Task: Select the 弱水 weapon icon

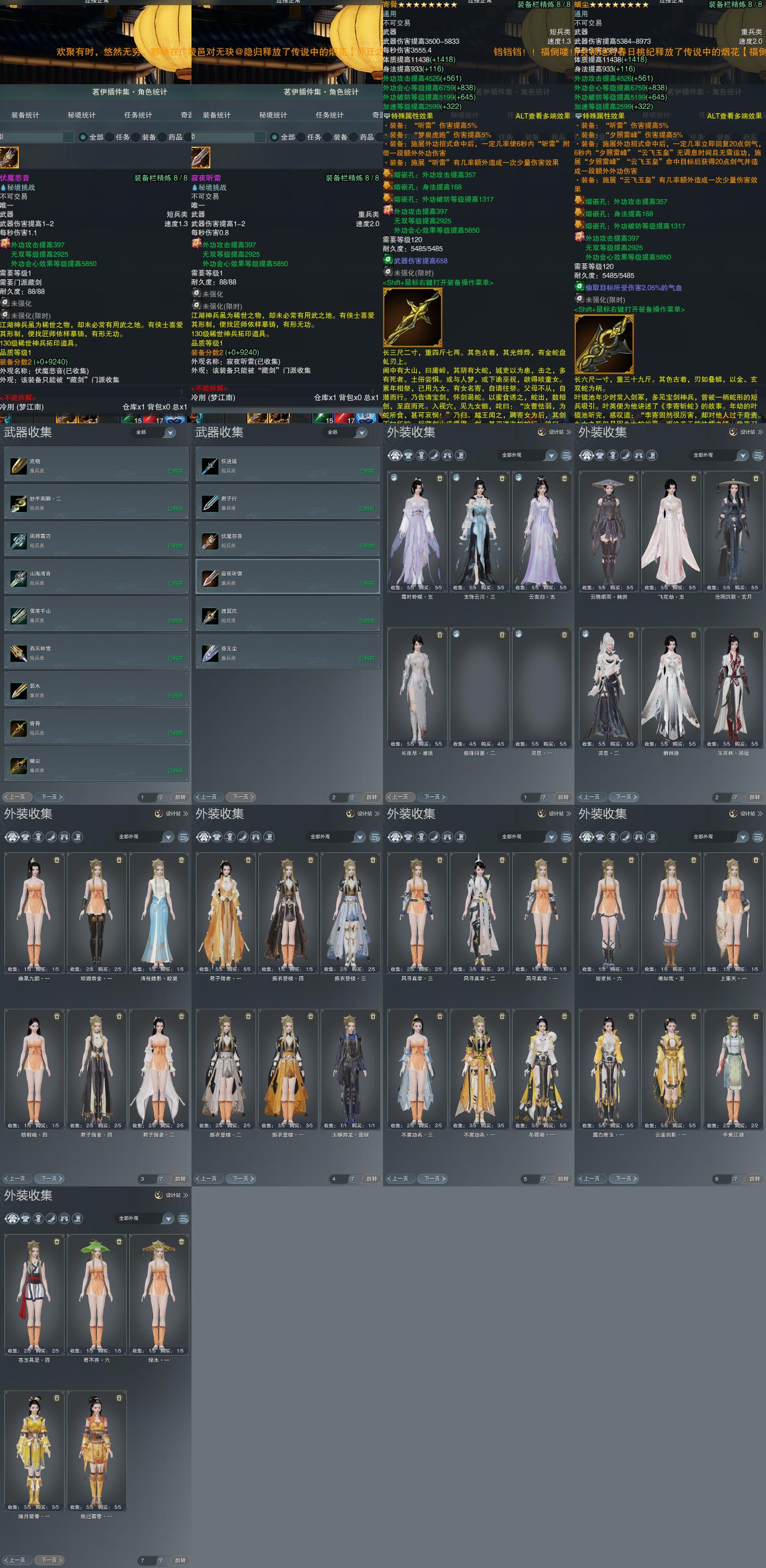Action: point(18,690)
